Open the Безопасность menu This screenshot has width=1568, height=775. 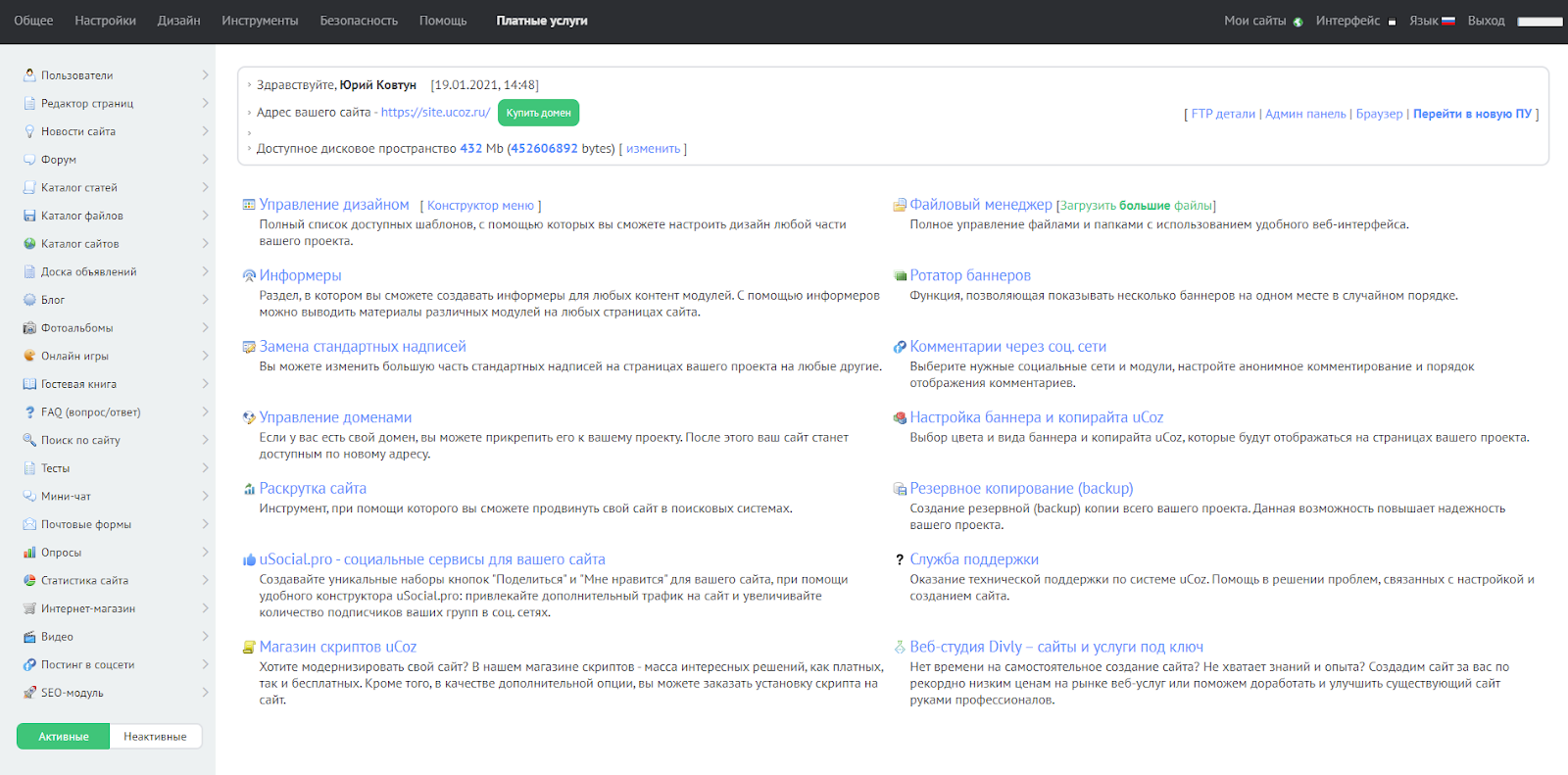[x=359, y=21]
